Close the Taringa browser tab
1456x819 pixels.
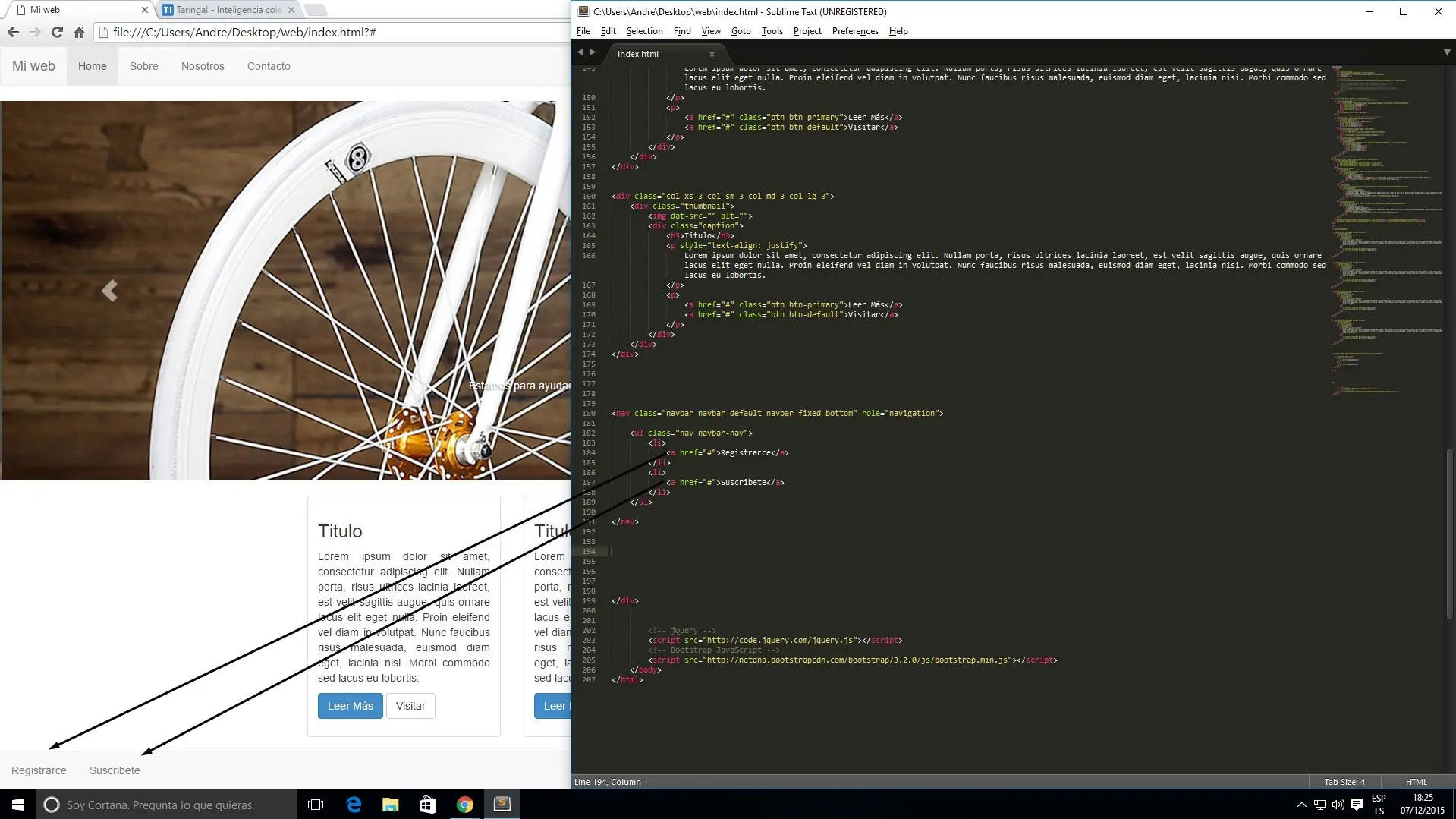(x=291, y=10)
